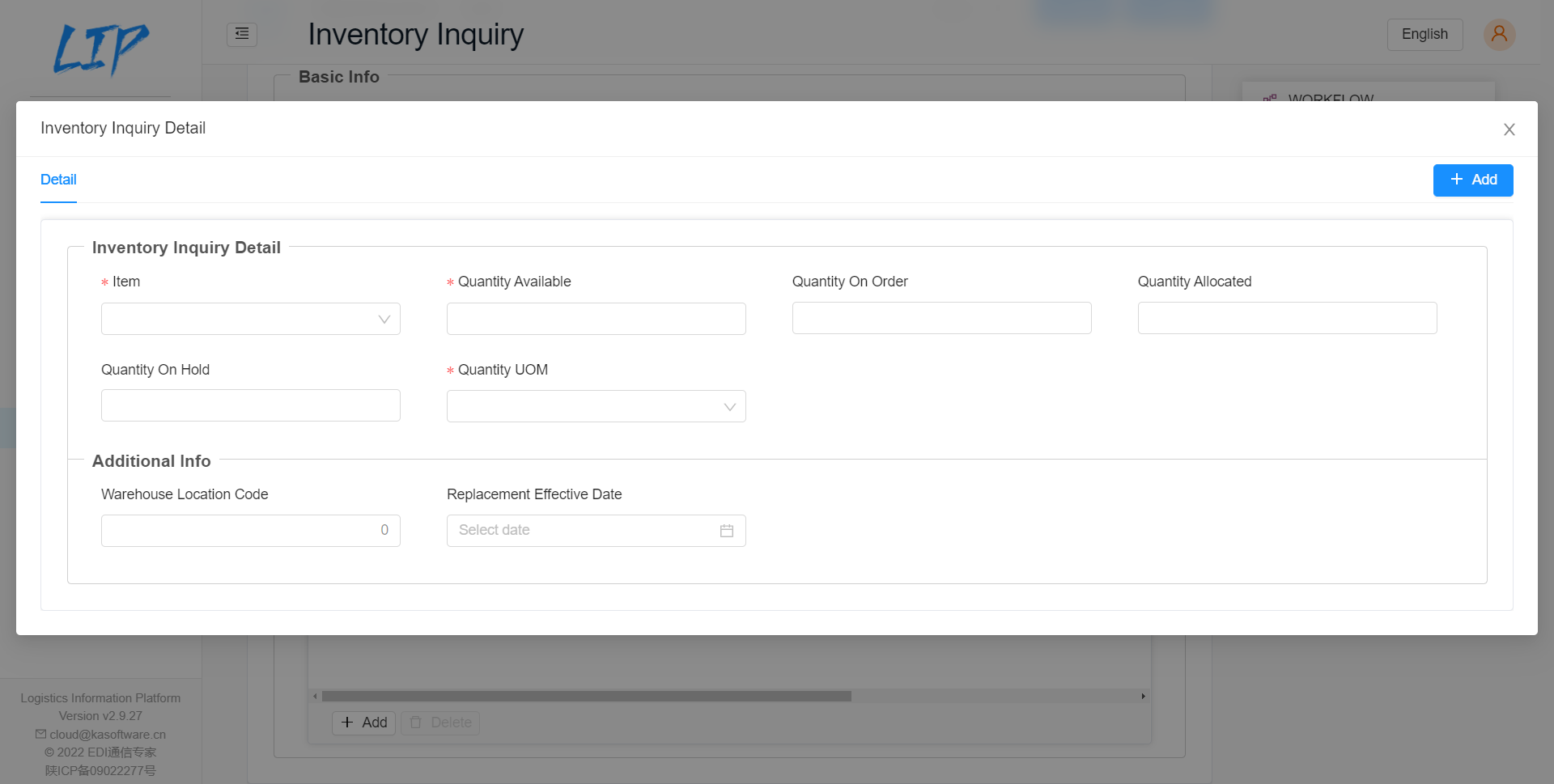1554x784 pixels.
Task: Click the blue Add button in dialog
Action: 1472,180
